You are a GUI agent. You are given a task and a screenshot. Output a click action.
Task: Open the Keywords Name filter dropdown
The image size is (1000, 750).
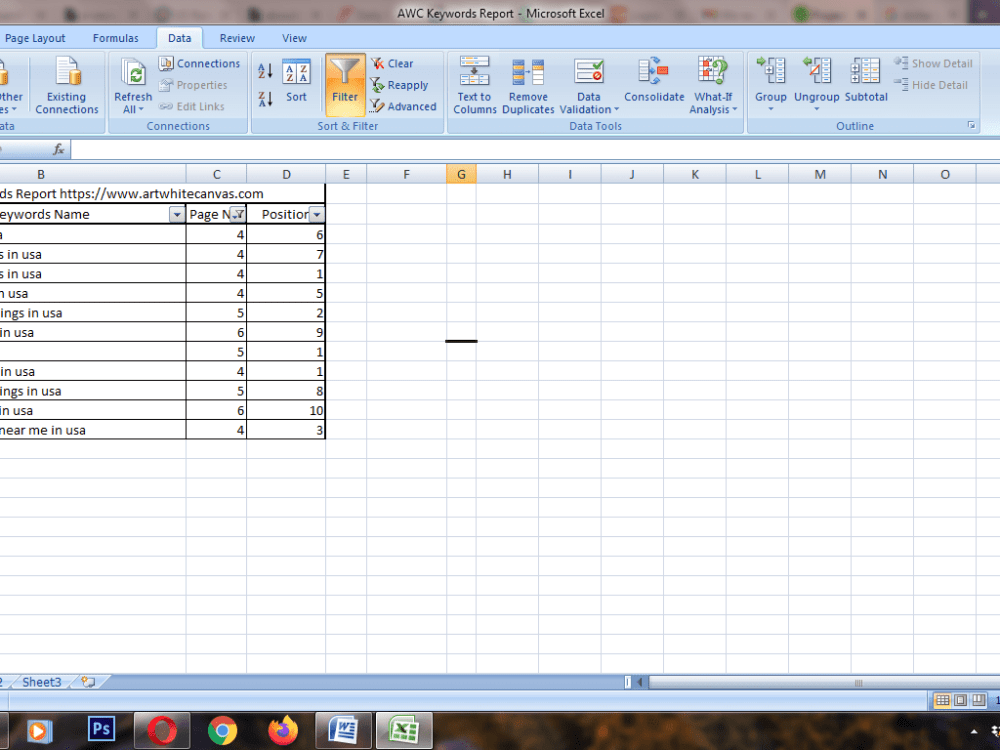[x=177, y=215]
